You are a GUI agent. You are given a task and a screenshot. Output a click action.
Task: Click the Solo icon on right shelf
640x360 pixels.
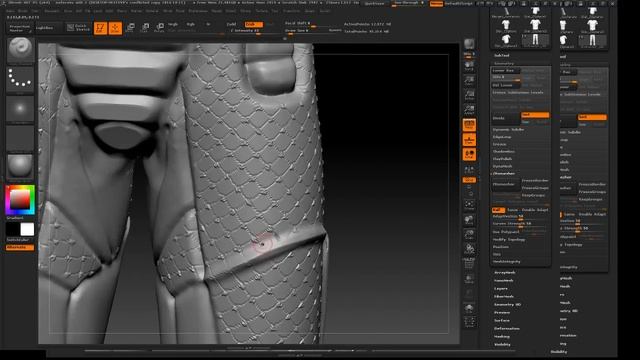pyautogui.click(x=469, y=308)
